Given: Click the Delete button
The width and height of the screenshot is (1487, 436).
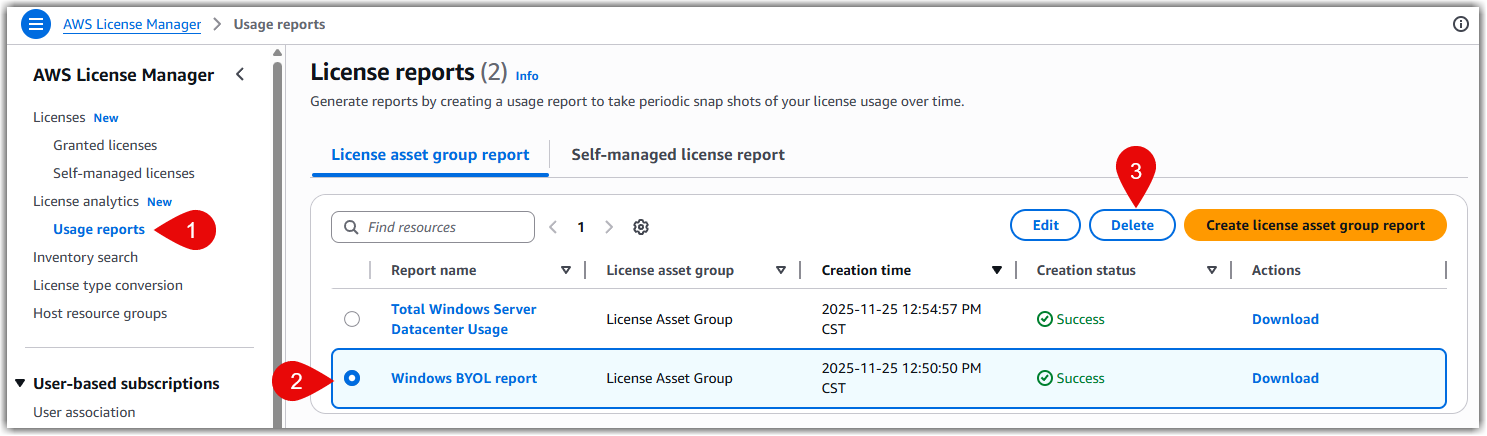Looking at the screenshot, I should pos(1132,225).
